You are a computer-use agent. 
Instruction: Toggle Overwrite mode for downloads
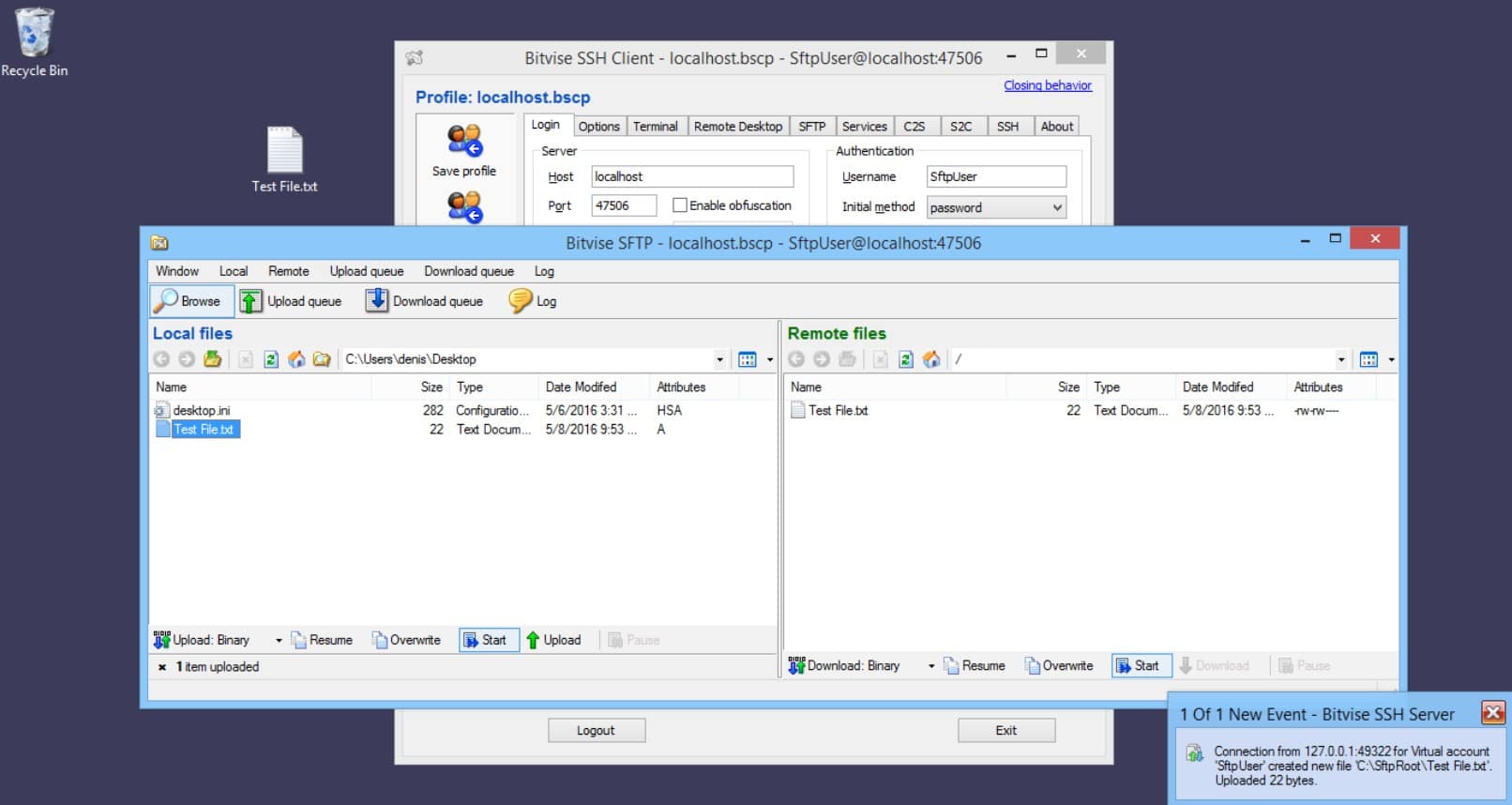coord(1059,665)
